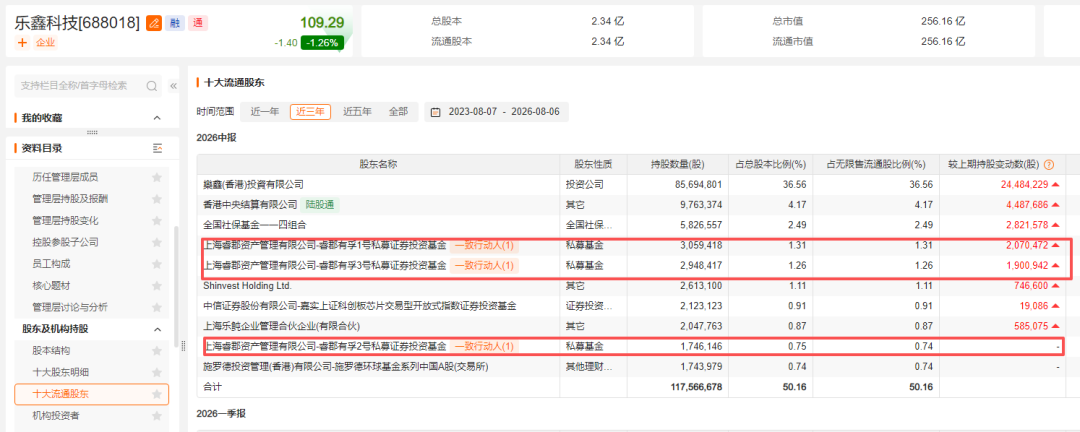Open 管理层持股变化 in the directory
Viewport: 1080px width, 432px height.
65,220
